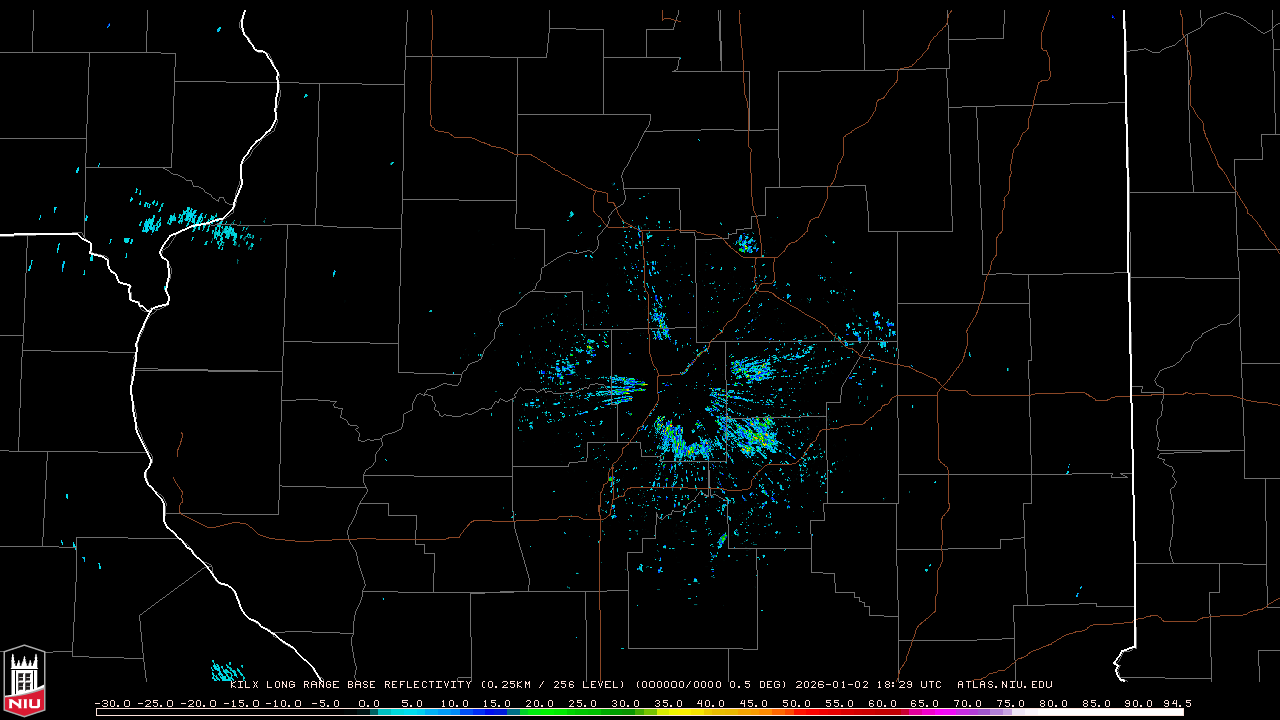This screenshot has width=1280, height=720.
Task: Click the NIU logo in the corner
Action: (x=24, y=679)
